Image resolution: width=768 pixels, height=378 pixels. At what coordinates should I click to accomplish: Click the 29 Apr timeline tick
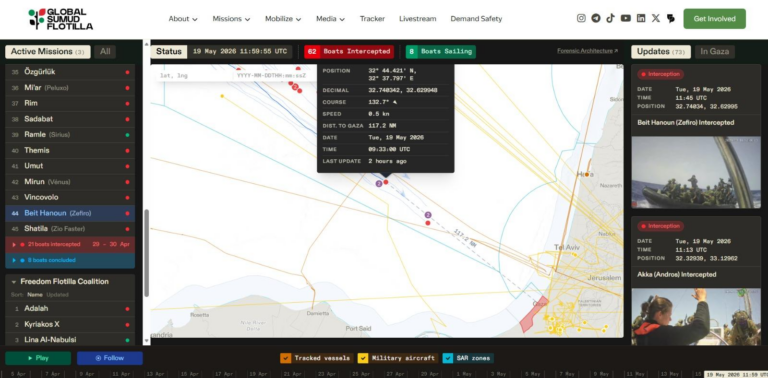pos(430,374)
